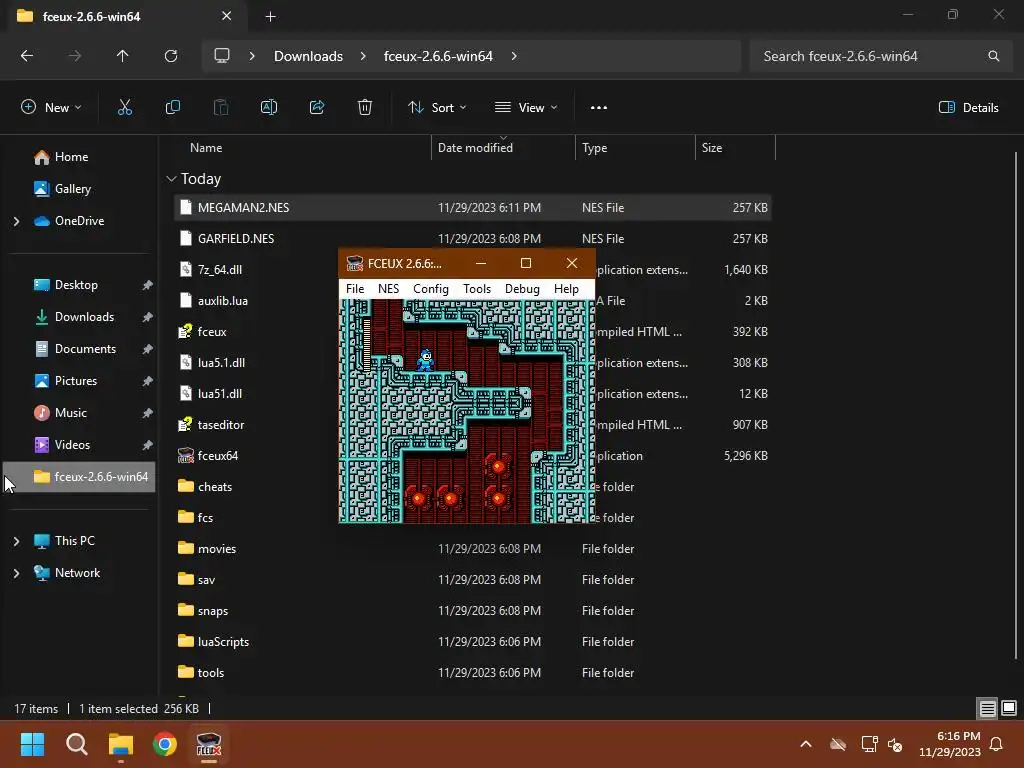Screen dimensions: 1024x768
Task: Open the File menu in FCEUX
Action: point(355,289)
